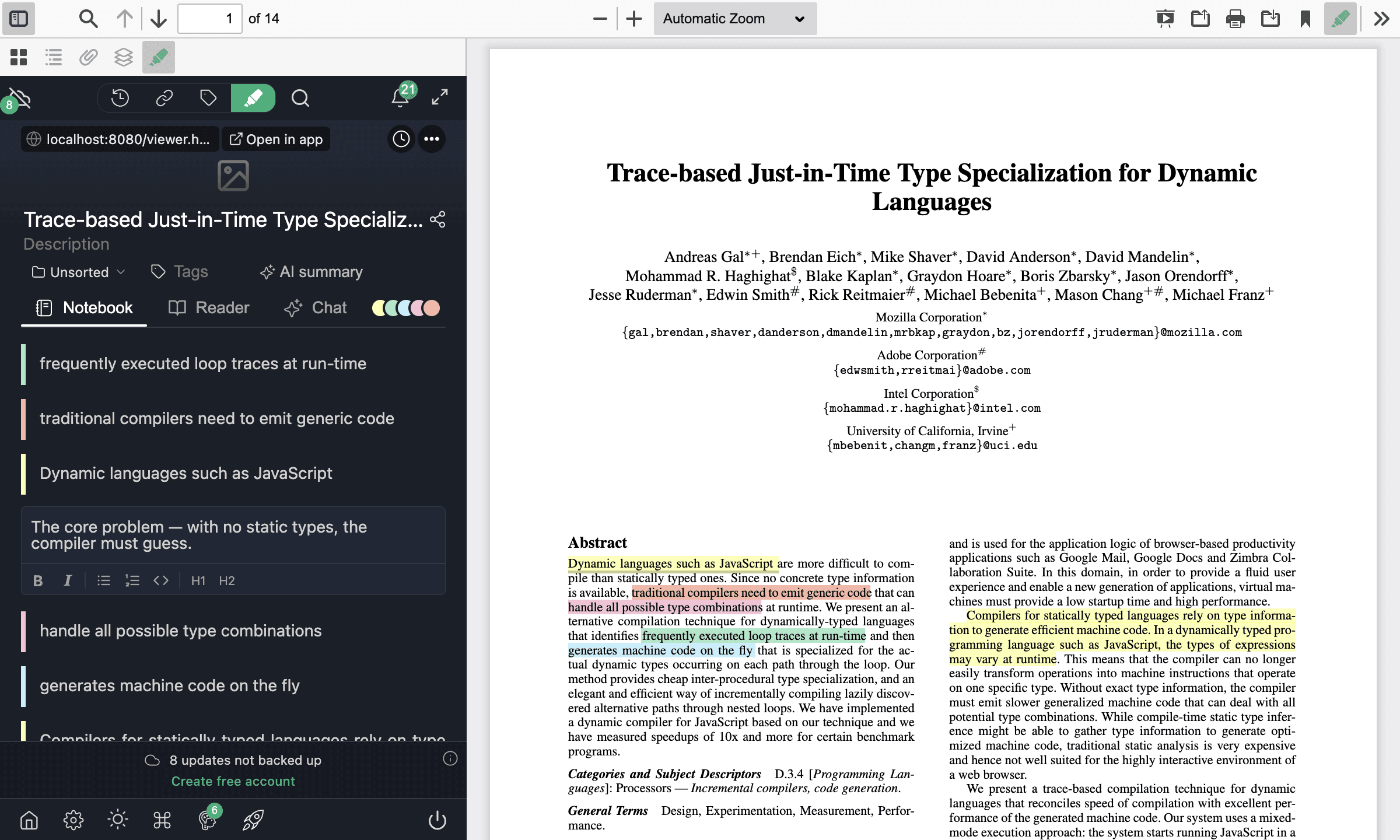Apply italic formatting in note editor
1400x840 pixels.
click(x=68, y=580)
